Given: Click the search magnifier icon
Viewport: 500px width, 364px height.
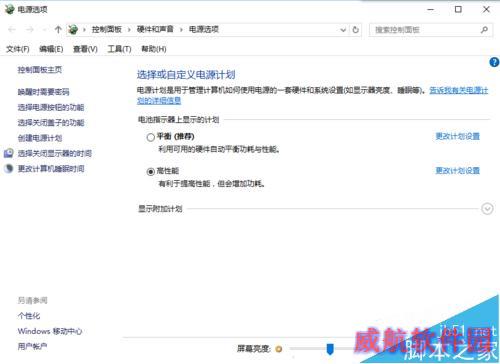Looking at the screenshot, I should pyautogui.click(x=484, y=30).
